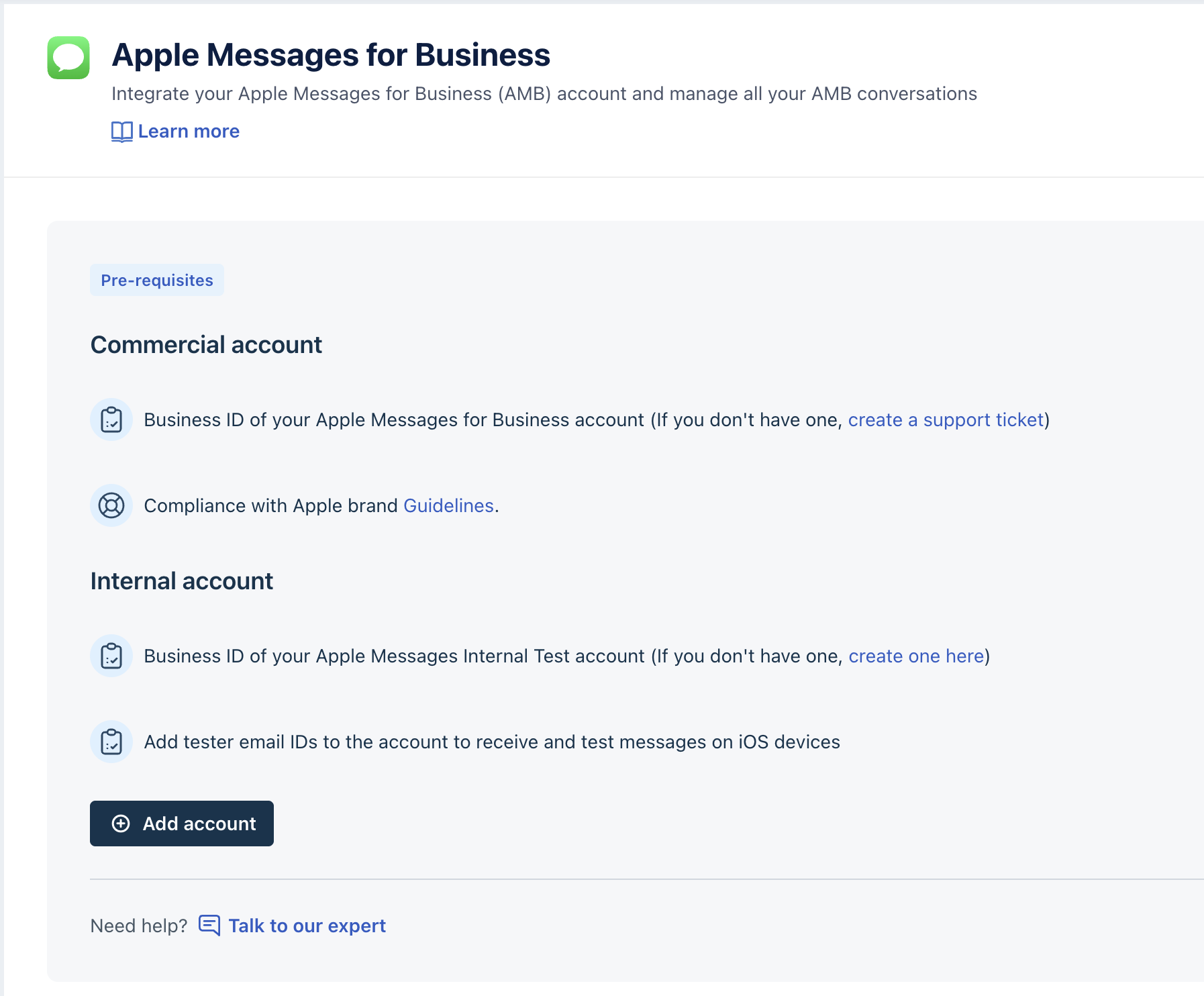Select the Pre-requisites tag
The width and height of the screenshot is (1204, 996).
(x=157, y=280)
